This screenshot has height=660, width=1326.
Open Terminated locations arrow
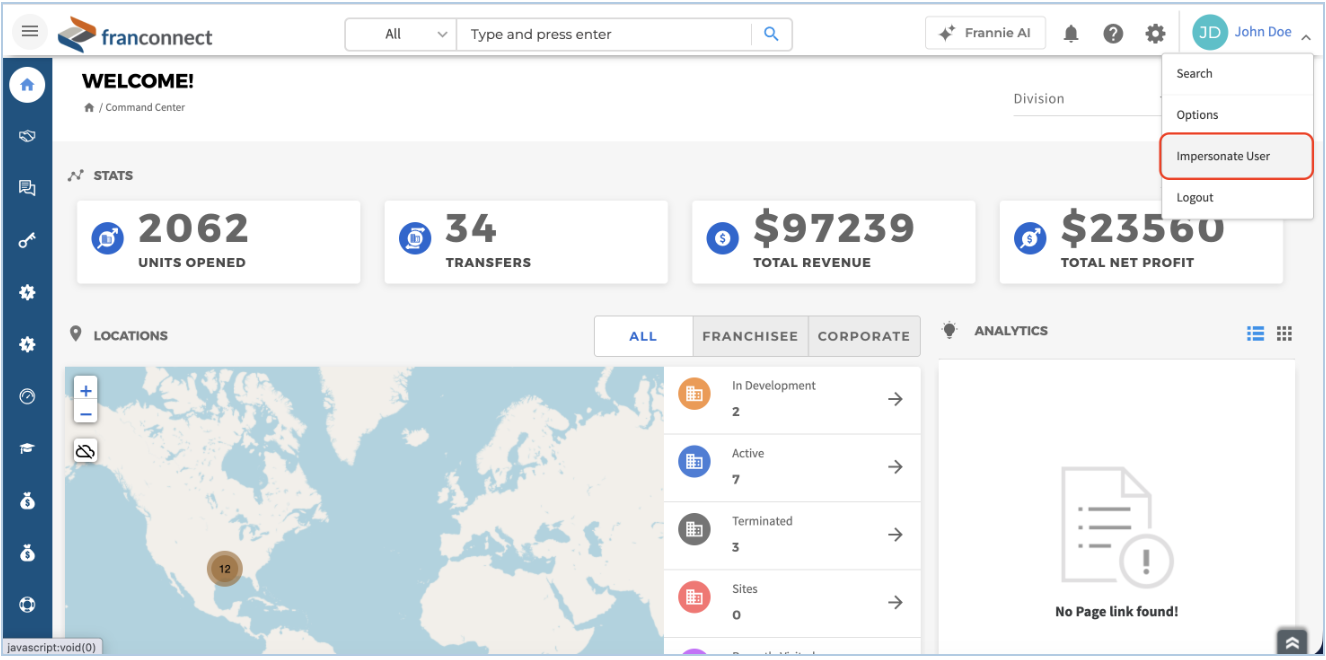click(895, 535)
